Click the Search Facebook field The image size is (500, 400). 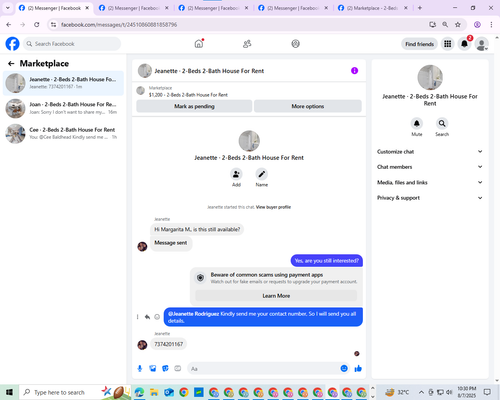click(72, 44)
